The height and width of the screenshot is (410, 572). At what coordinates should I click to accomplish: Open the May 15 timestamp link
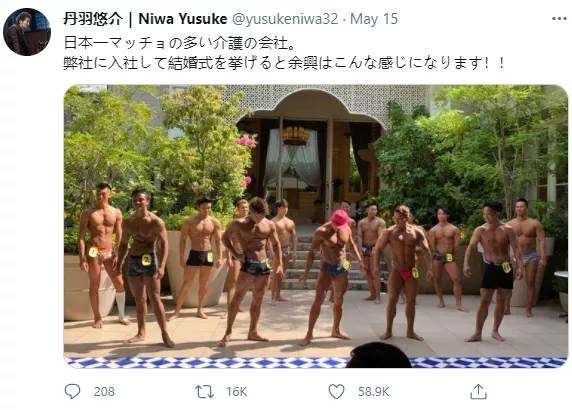[x=374, y=19]
